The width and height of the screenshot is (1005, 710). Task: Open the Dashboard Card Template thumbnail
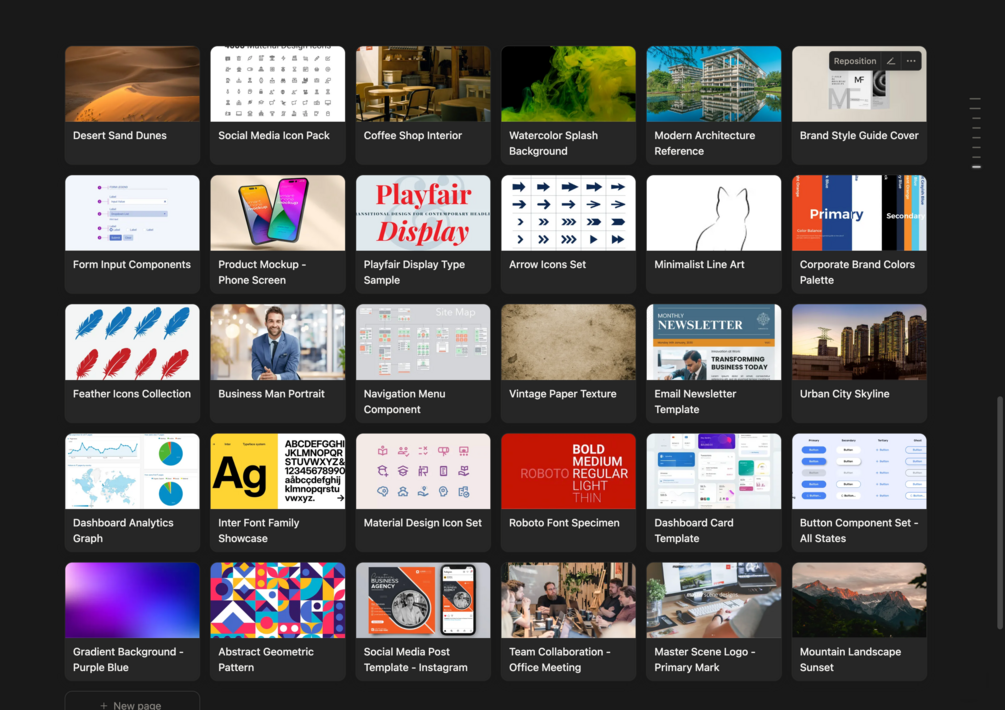[714, 472]
